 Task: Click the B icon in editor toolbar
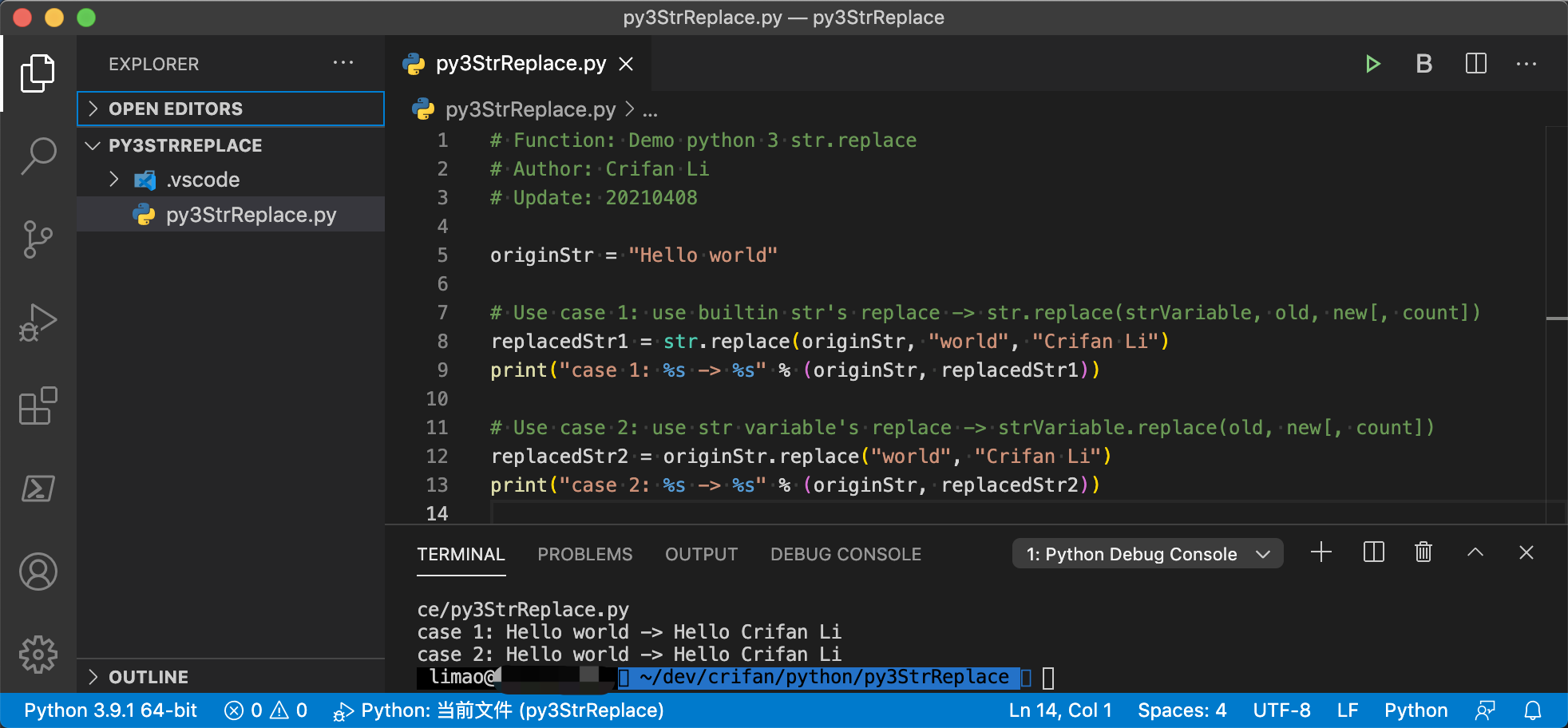[1423, 64]
